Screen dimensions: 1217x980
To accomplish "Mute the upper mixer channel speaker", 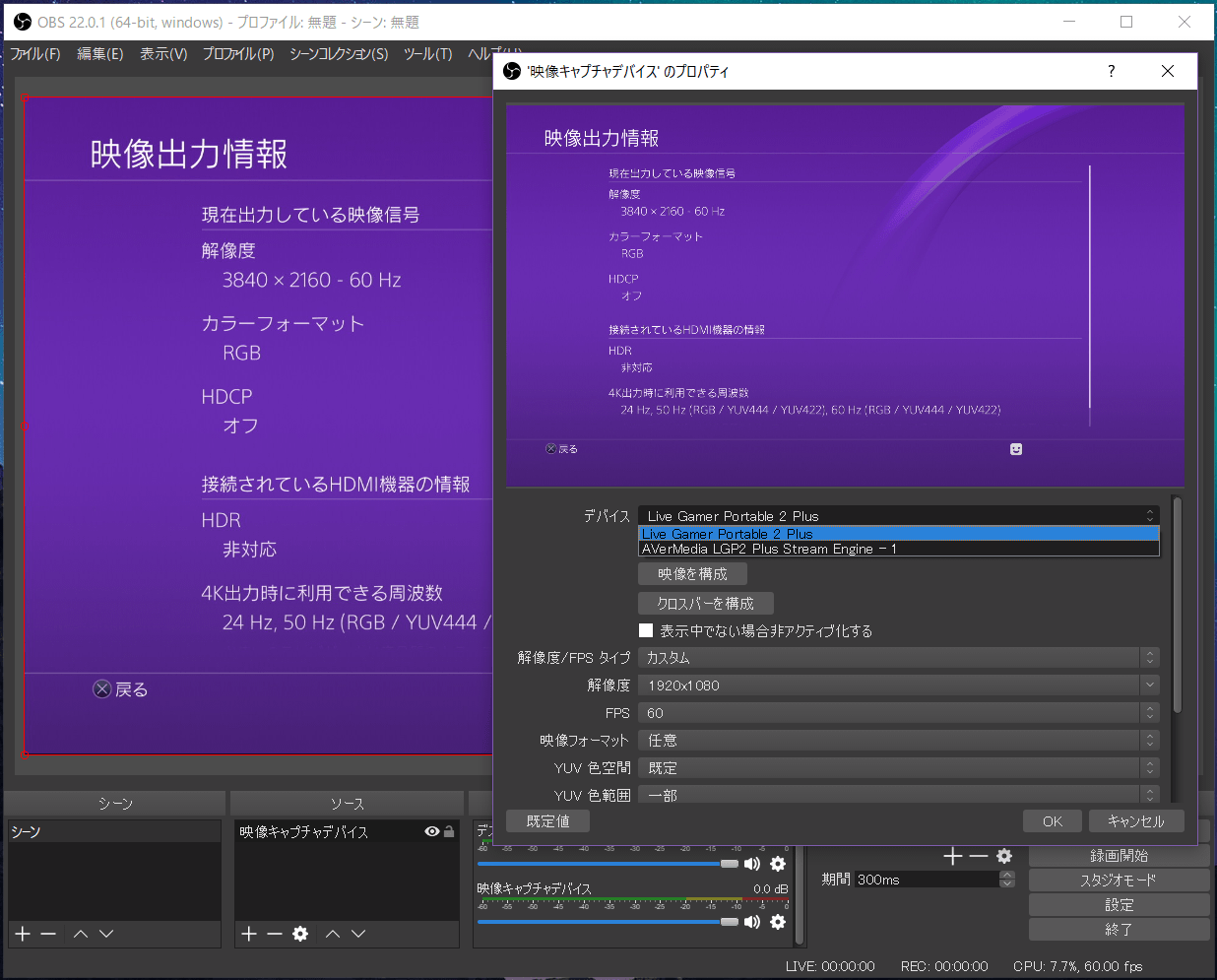I will click(752, 864).
